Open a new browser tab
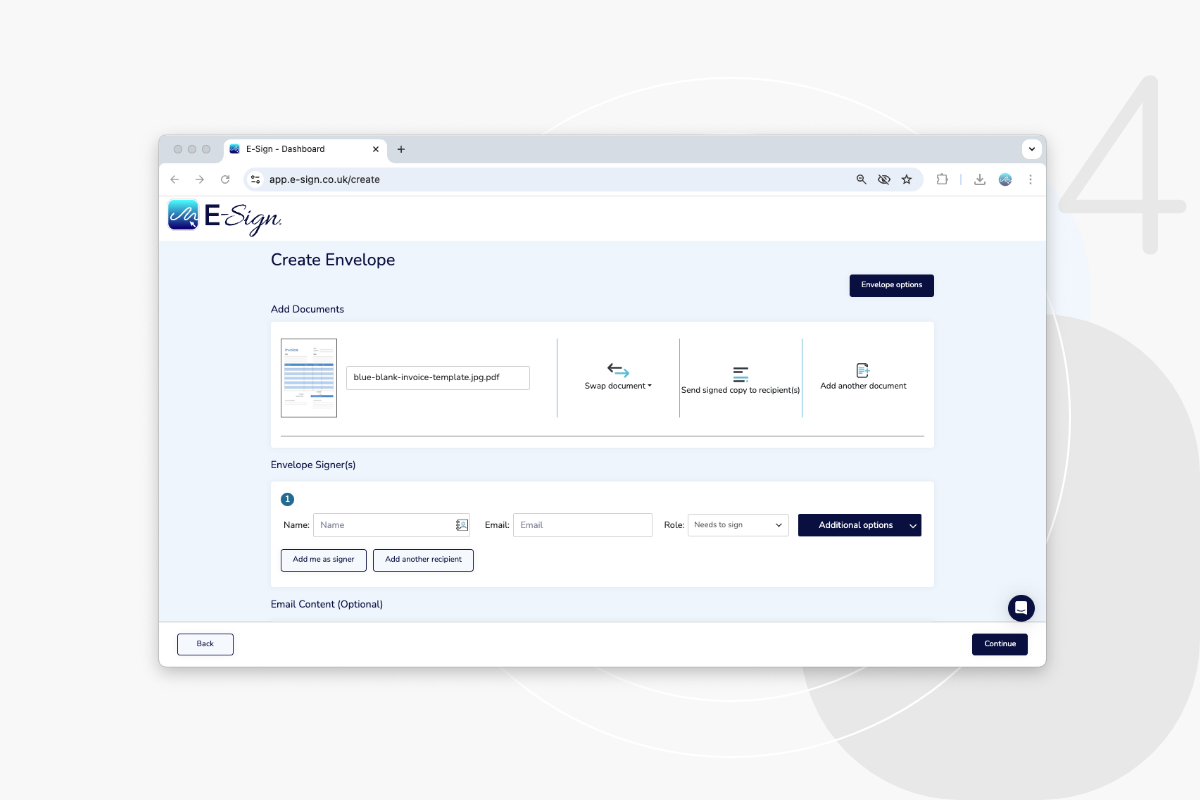1200x800 pixels. pos(401,149)
